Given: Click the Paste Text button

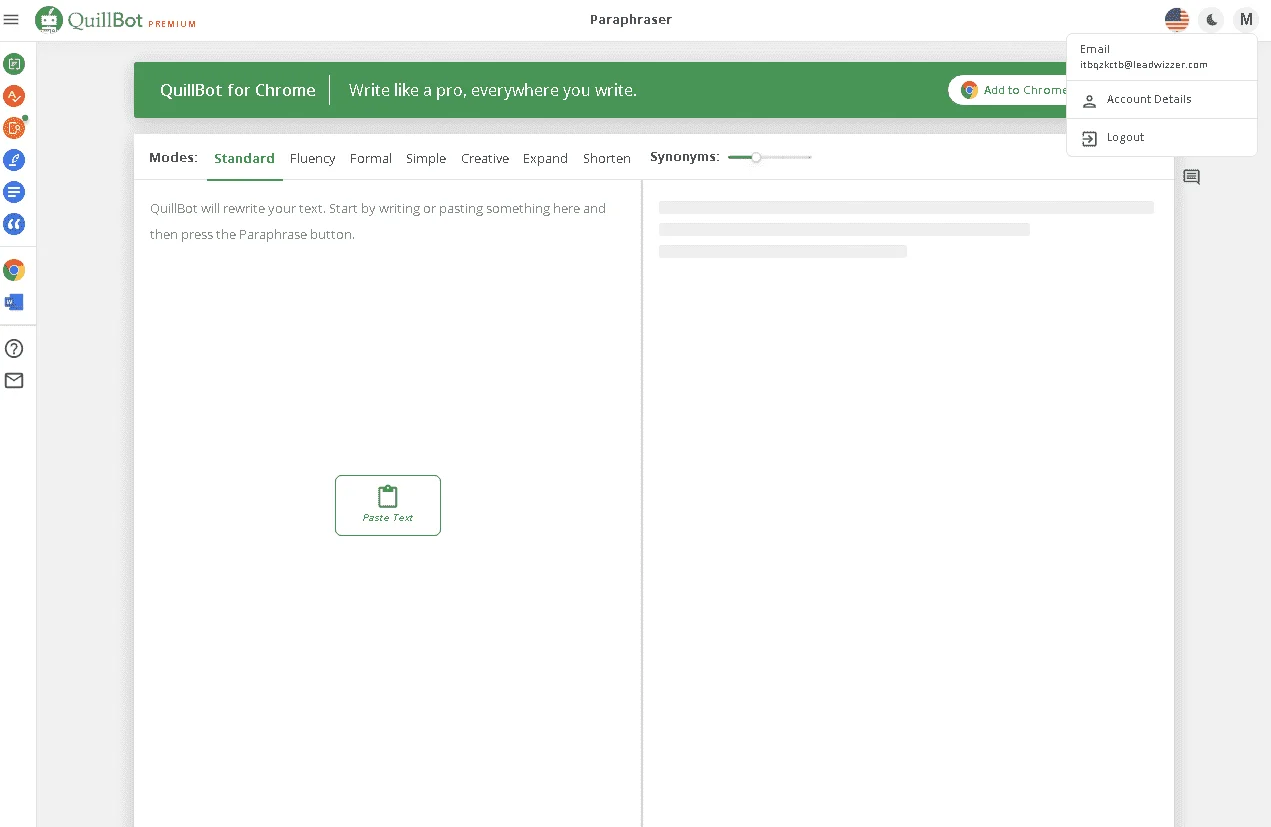Looking at the screenshot, I should tap(388, 505).
